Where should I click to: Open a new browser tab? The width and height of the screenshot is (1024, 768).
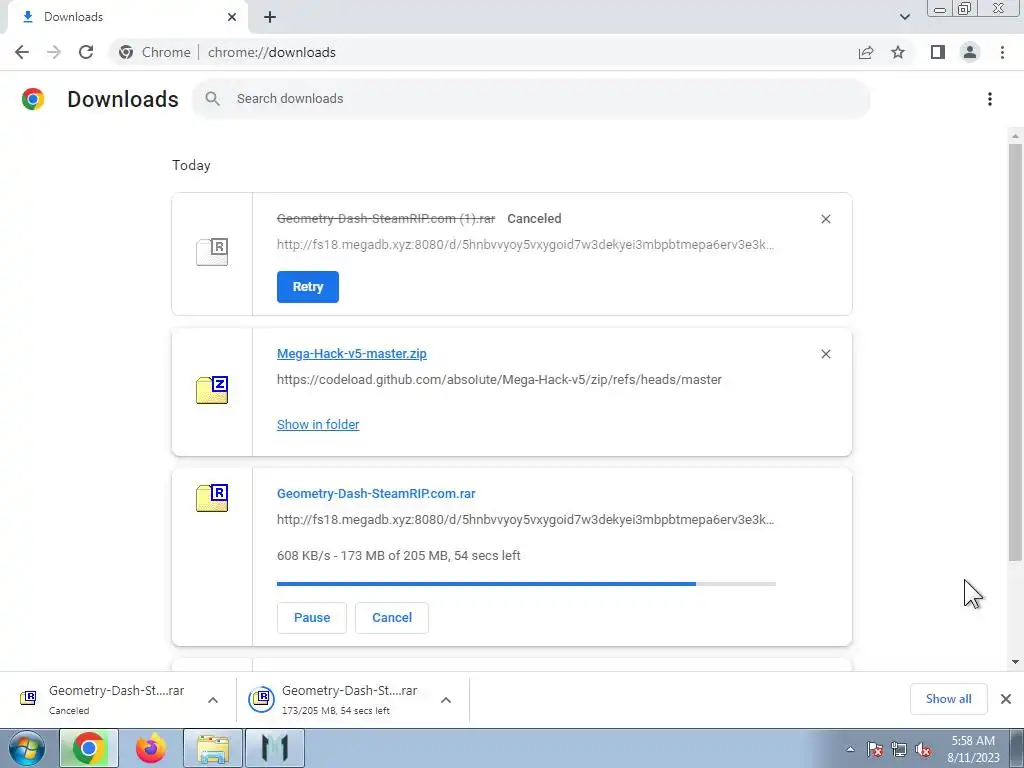click(x=270, y=17)
